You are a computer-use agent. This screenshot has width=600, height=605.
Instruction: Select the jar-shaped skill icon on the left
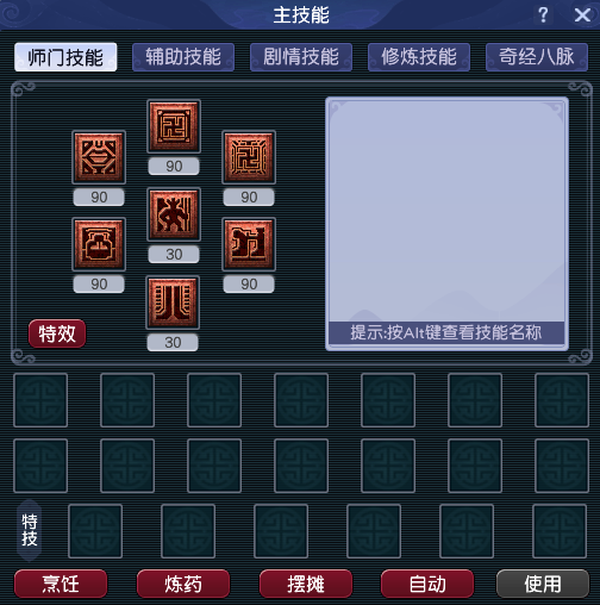pyautogui.click(x=99, y=244)
